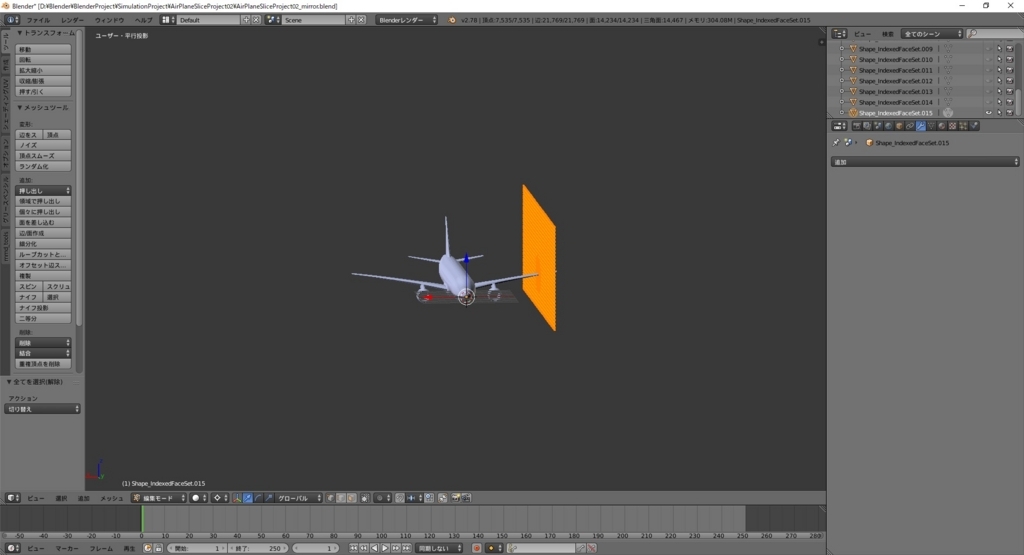Open the mesh Data properties icon
The height and width of the screenshot is (555, 1024).
(931, 126)
